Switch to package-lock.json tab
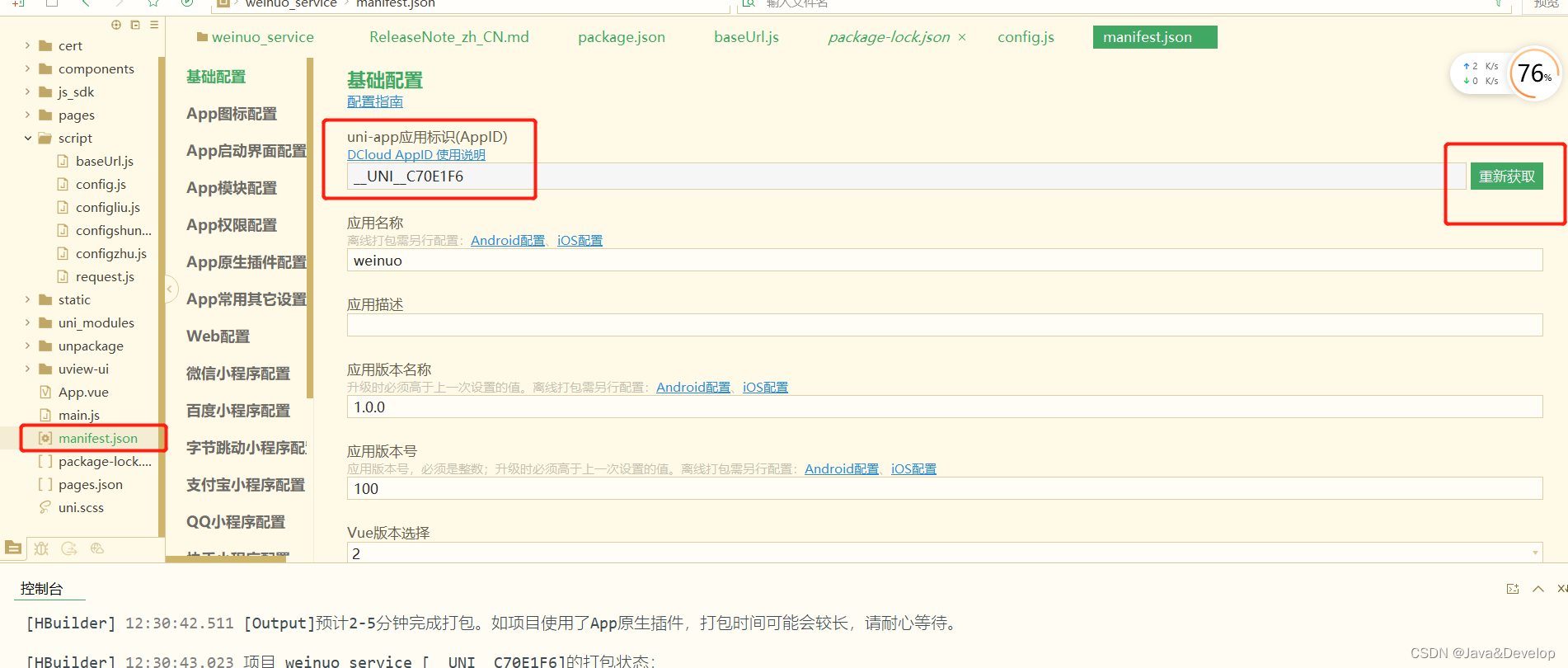The height and width of the screenshot is (668, 1568). [x=889, y=37]
